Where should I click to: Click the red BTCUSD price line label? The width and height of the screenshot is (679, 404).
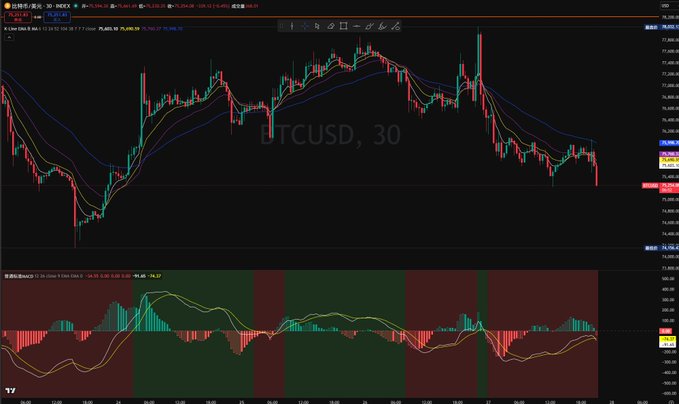click(x=650, y=185)
